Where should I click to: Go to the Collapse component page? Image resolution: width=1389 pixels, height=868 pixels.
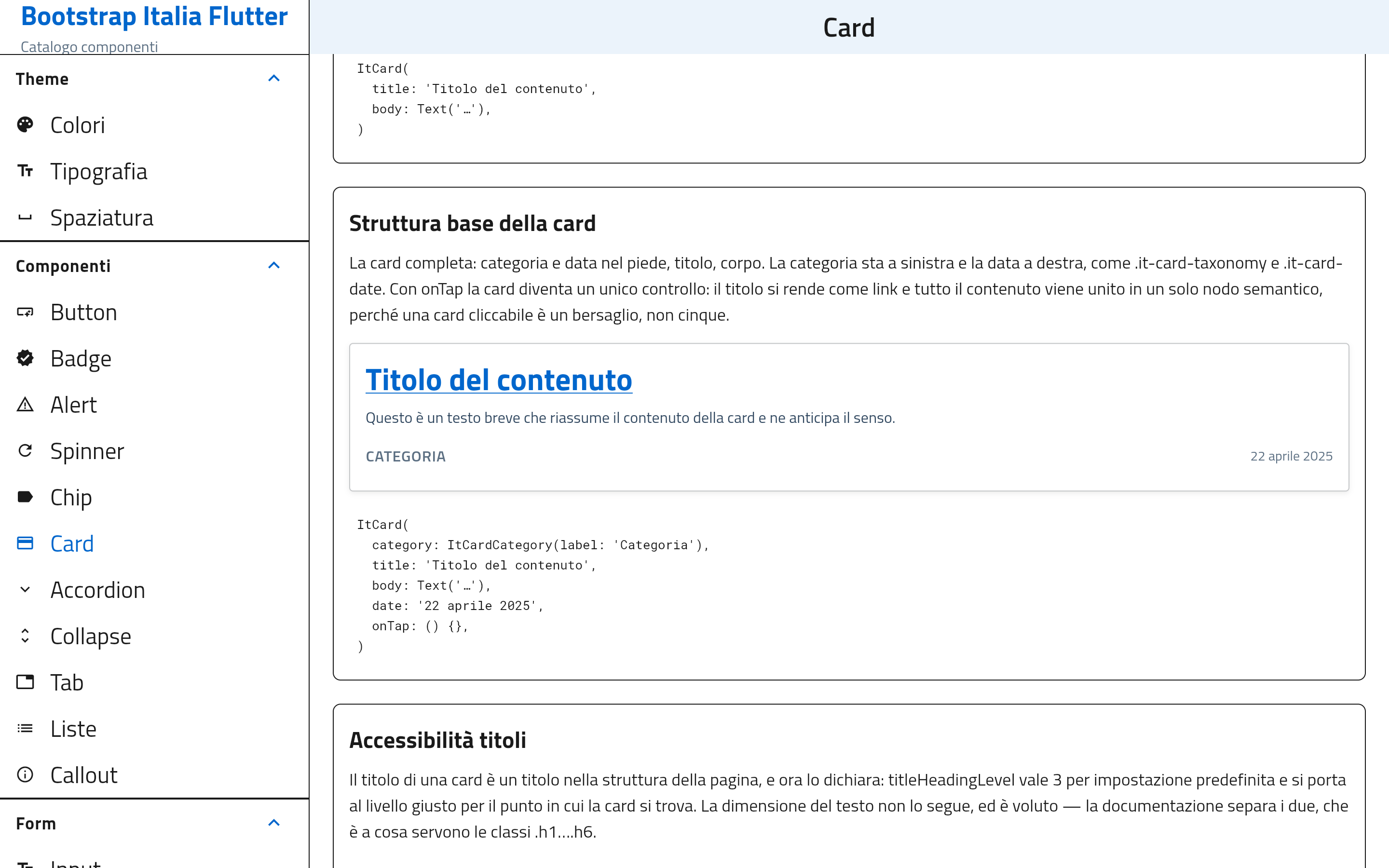[154, 636]
